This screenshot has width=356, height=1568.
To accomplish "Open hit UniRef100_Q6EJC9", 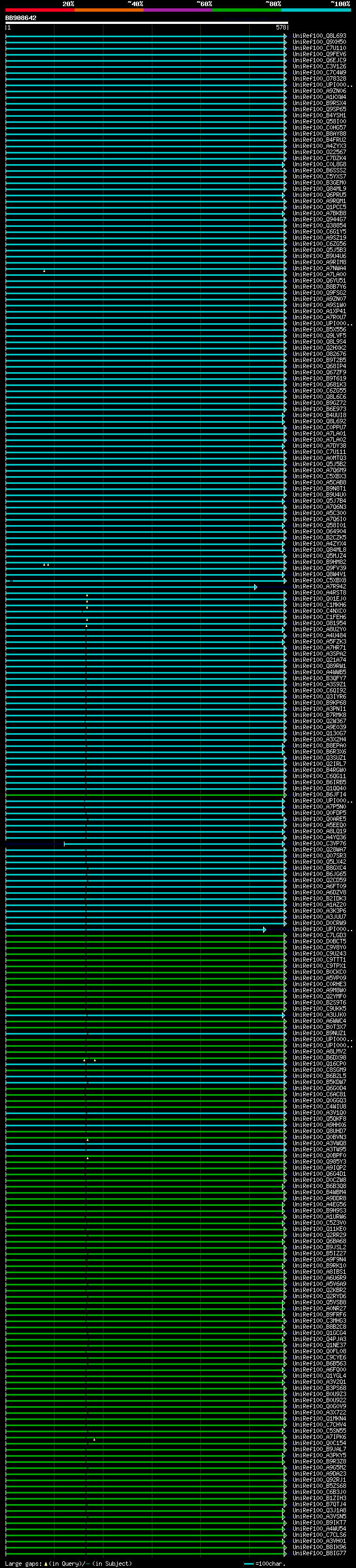I will coord(319,60).
